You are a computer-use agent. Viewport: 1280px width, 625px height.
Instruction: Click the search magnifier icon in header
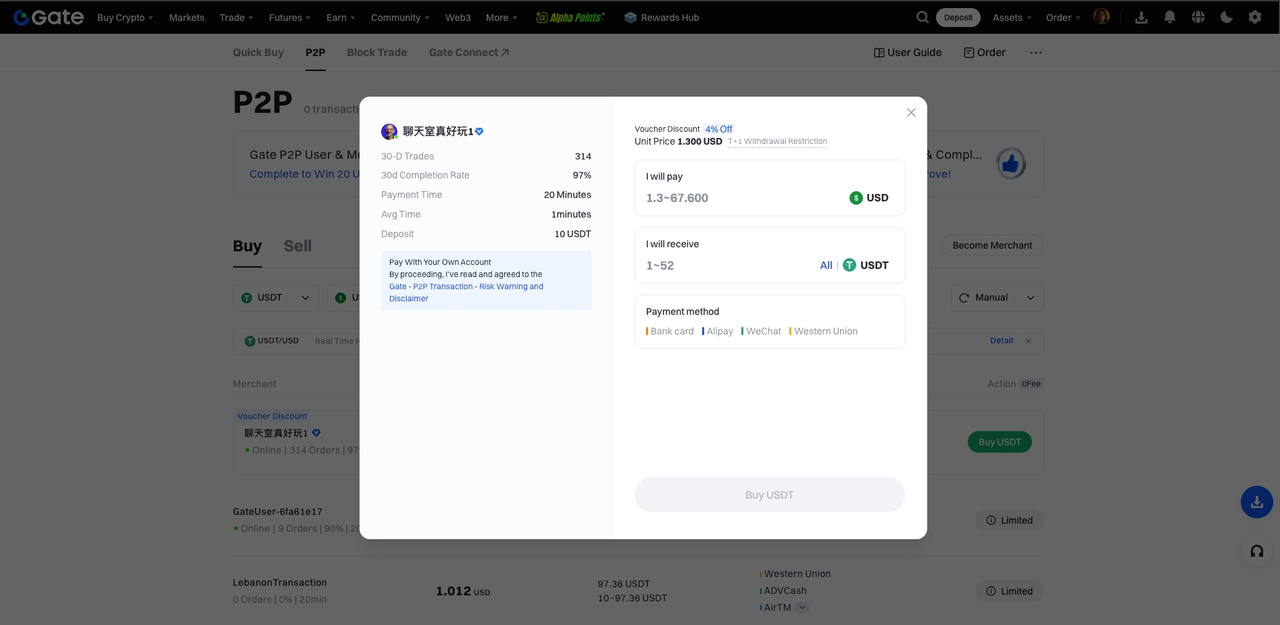(x=922, y=17)
